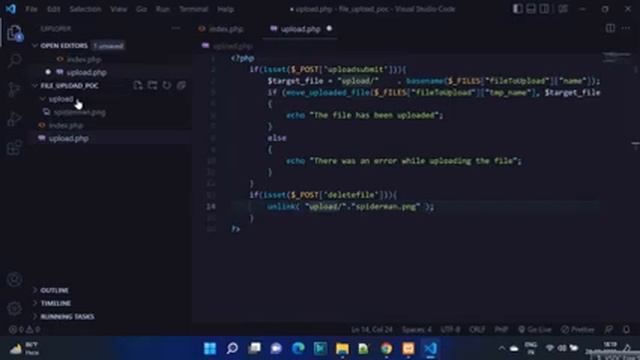The height and width of the screenshot is (360, 640).
Task: Open the File menu
Action: pos(31,9)
